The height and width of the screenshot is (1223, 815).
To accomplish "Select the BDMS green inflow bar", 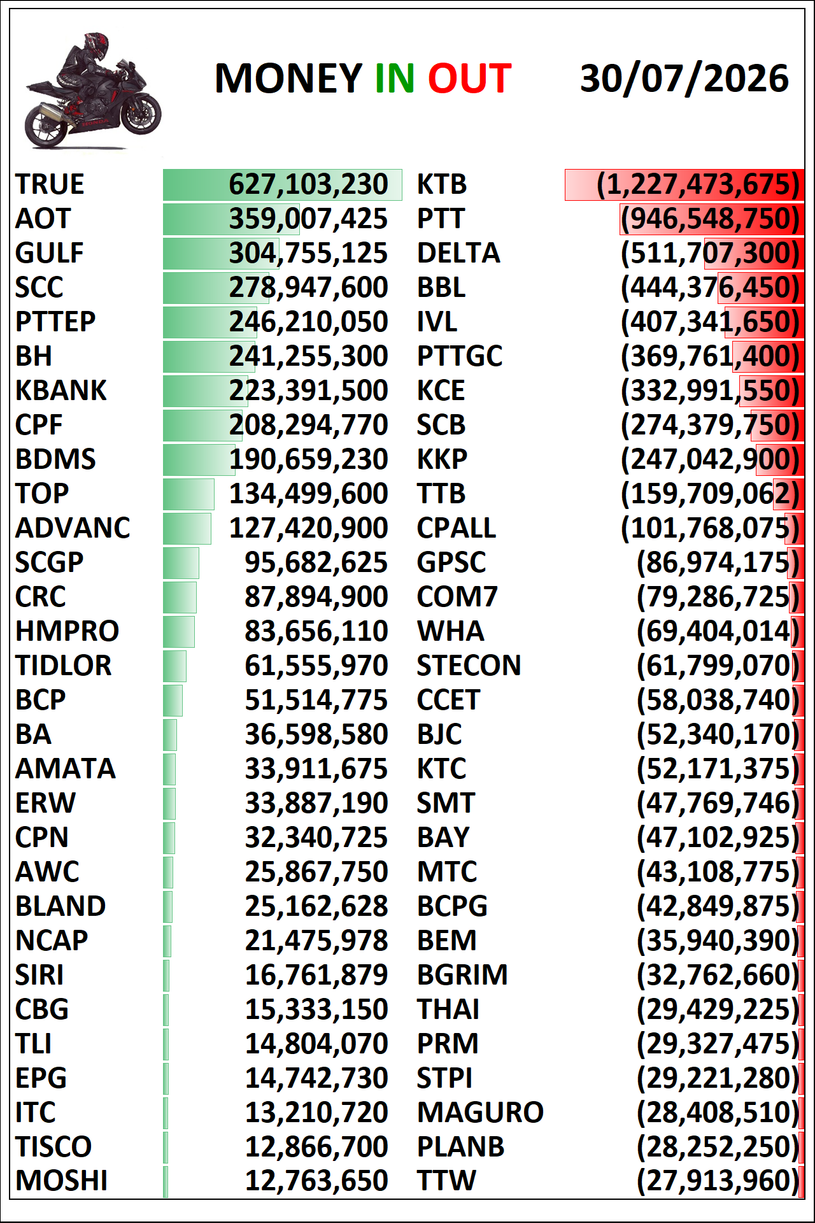I will point(199,460).
